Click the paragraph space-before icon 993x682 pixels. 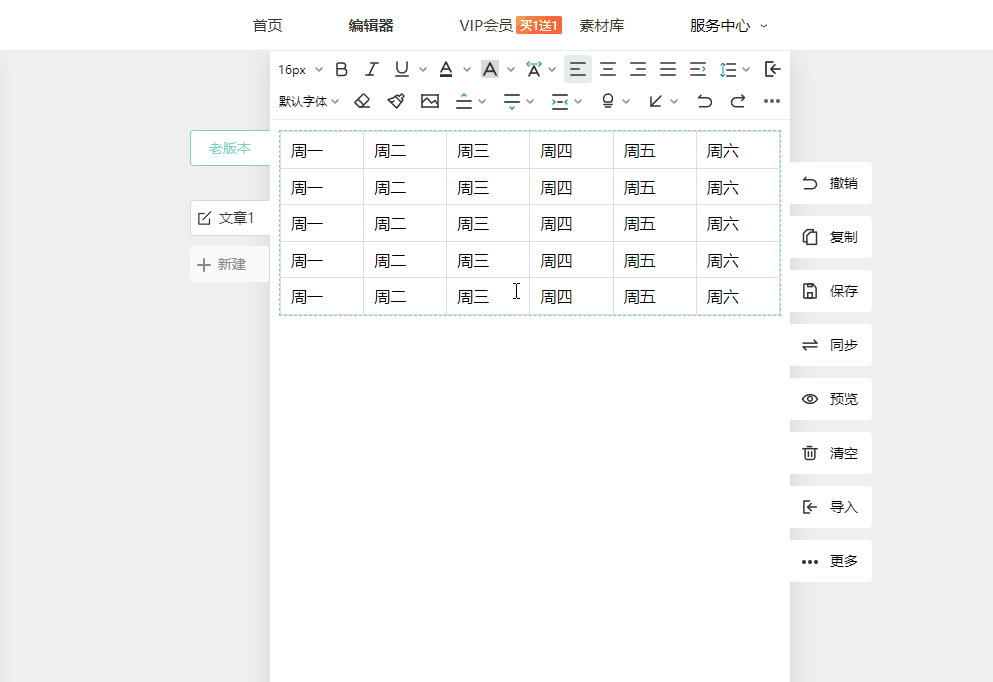click(x=464, y=101)
